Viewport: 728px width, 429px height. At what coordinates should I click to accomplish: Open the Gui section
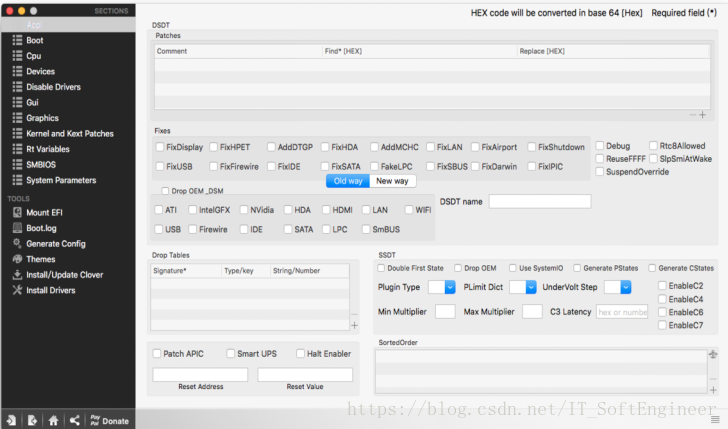32,103
